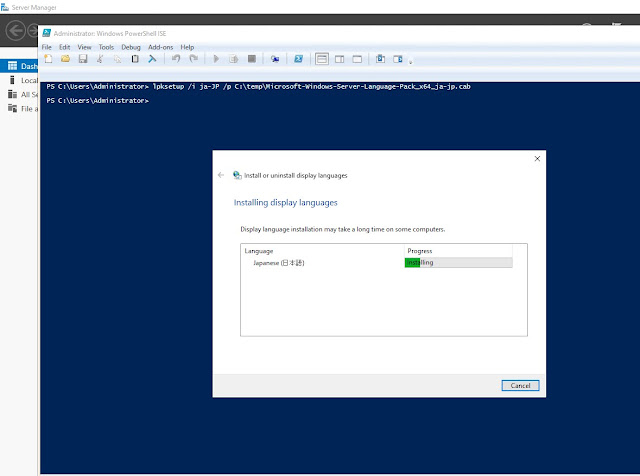Click the Installing display languages heading

[285, 202]
